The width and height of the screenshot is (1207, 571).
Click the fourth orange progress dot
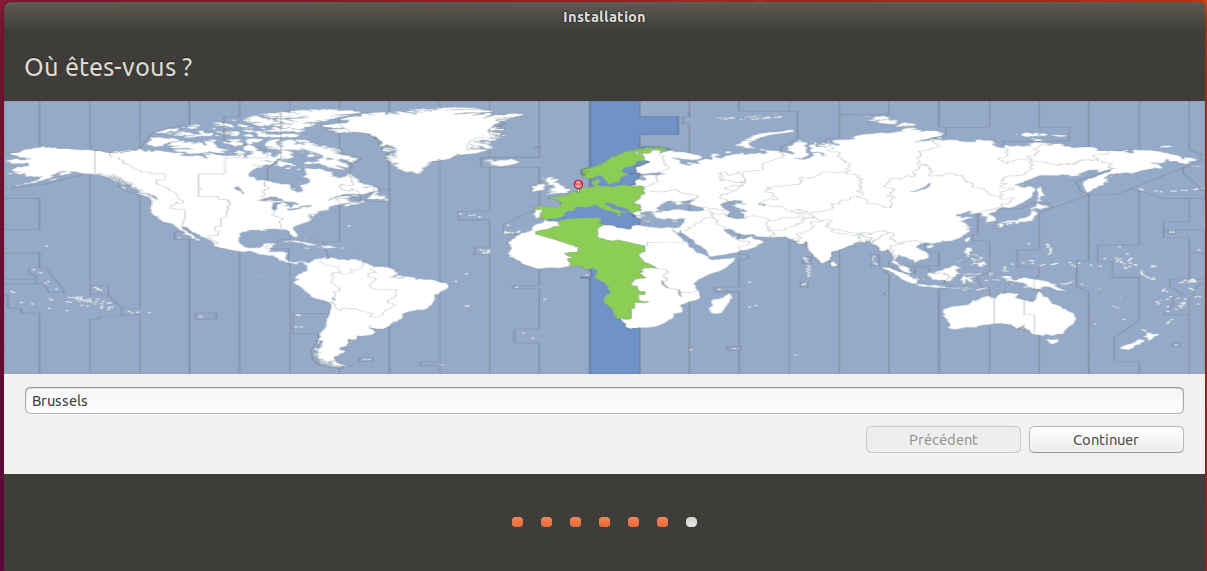coord(604,522)
